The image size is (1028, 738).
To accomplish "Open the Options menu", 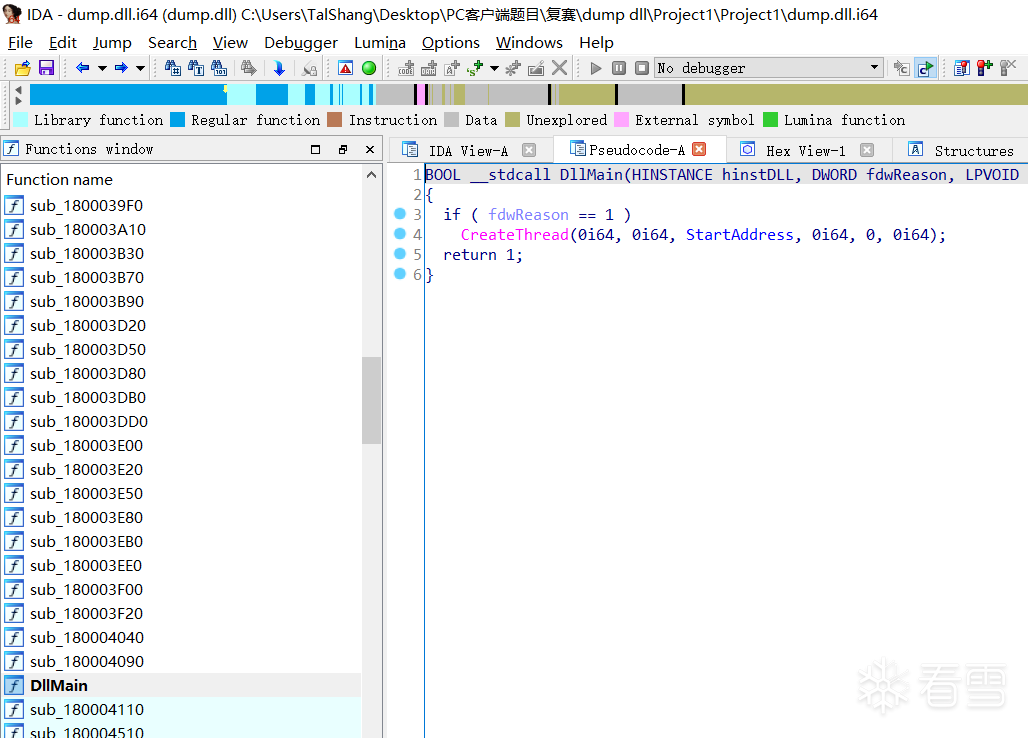I will 451,43.
